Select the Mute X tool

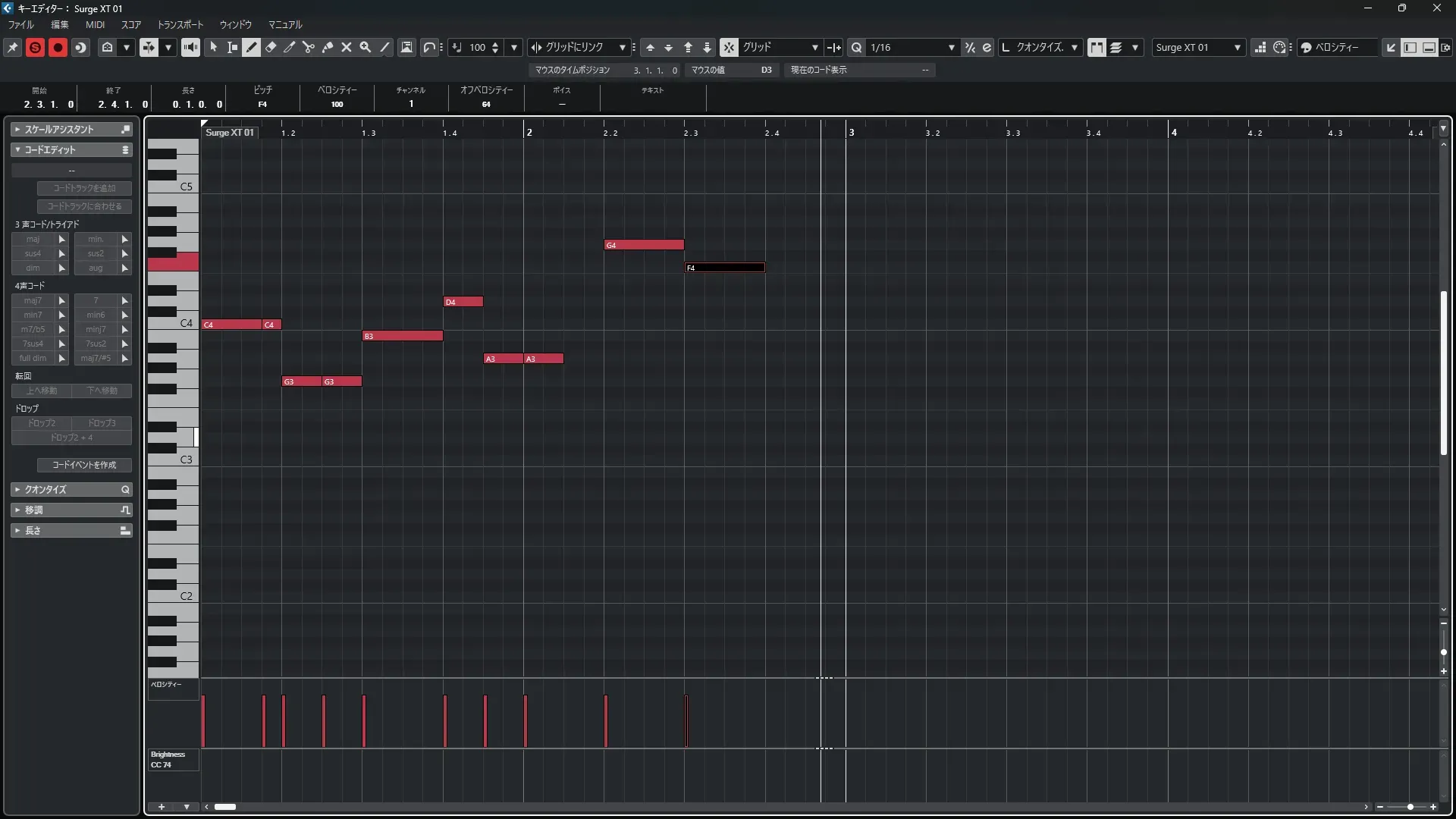coord(347,47)
